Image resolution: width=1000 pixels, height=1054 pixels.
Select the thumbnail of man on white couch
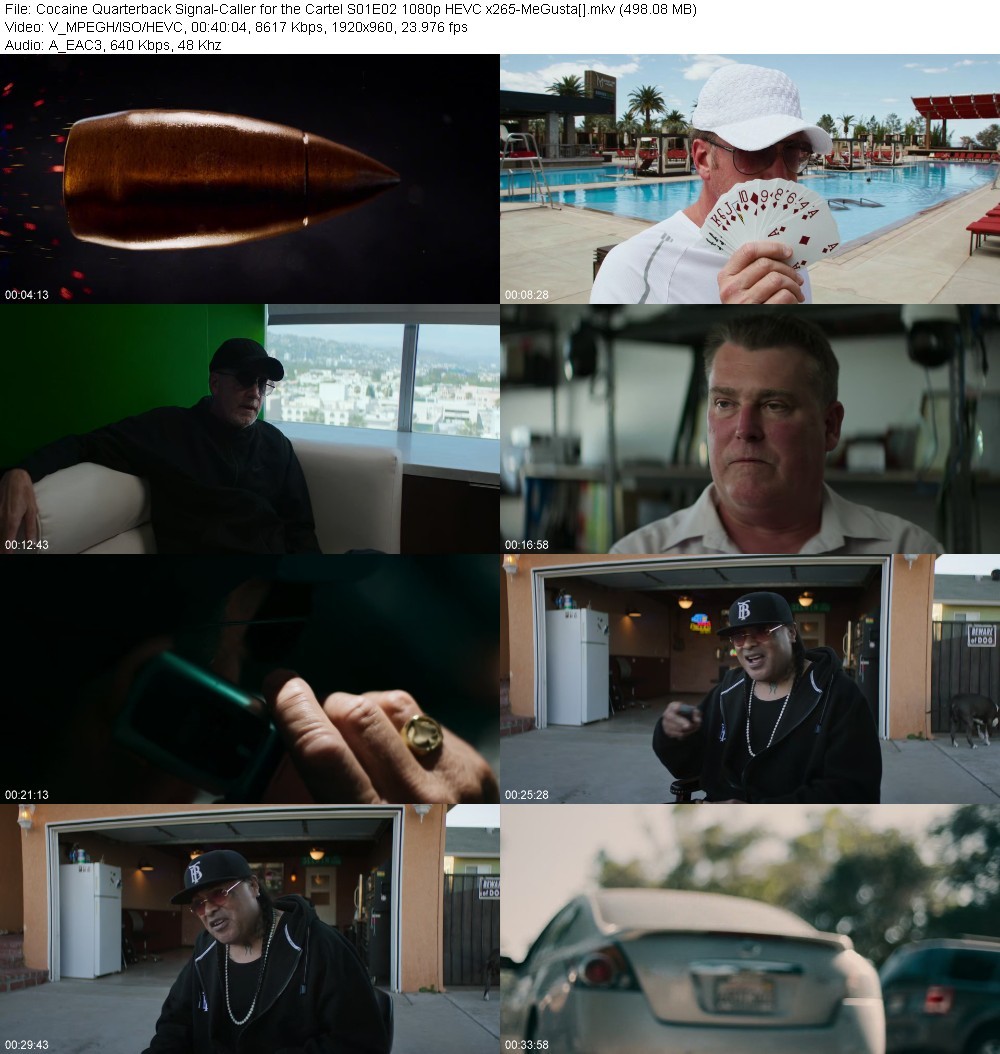pos(250,429)
